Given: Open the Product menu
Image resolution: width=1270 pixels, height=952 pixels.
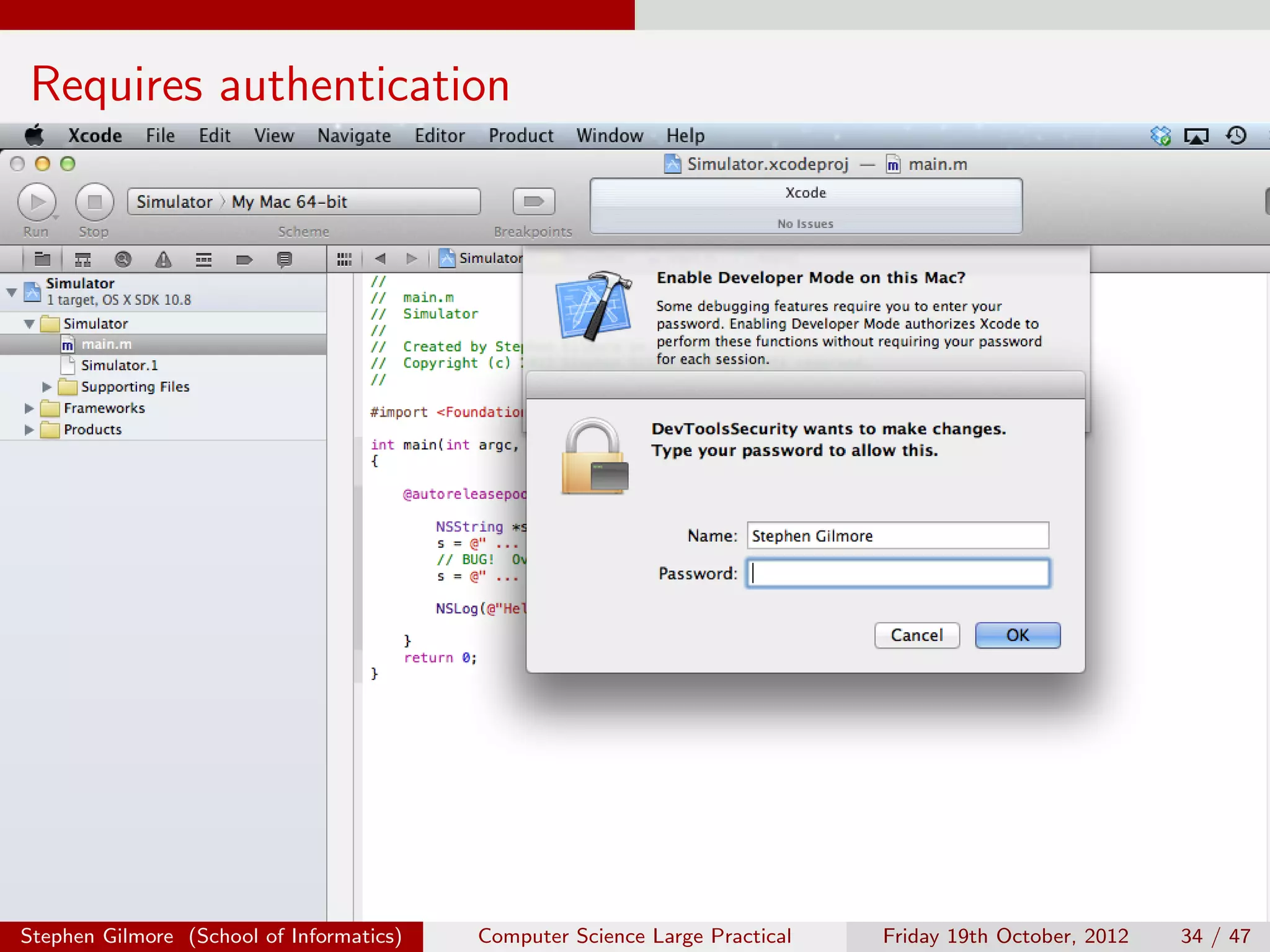Looking at the screenshot, I should click(521, 135).
